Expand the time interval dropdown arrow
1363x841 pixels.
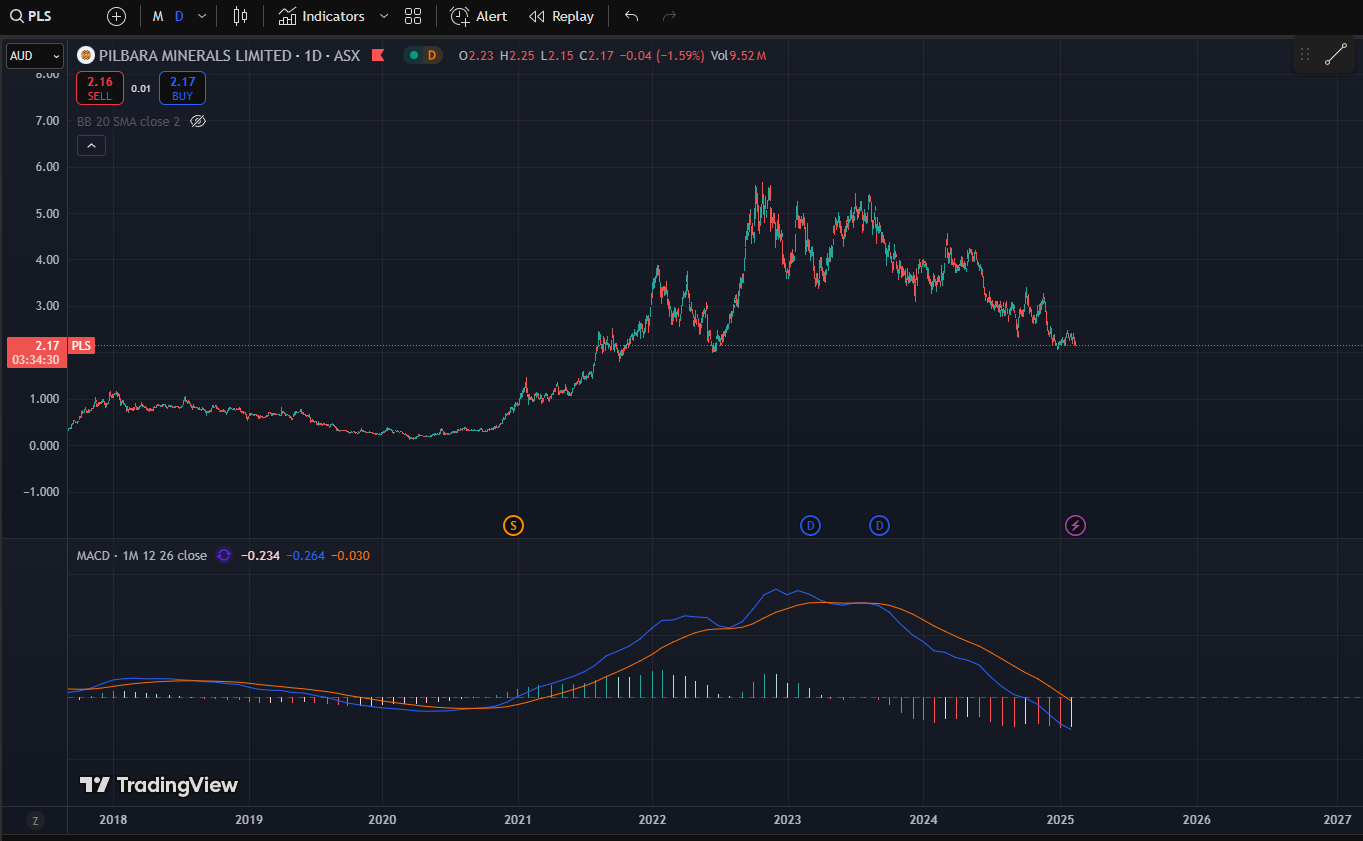203,16
